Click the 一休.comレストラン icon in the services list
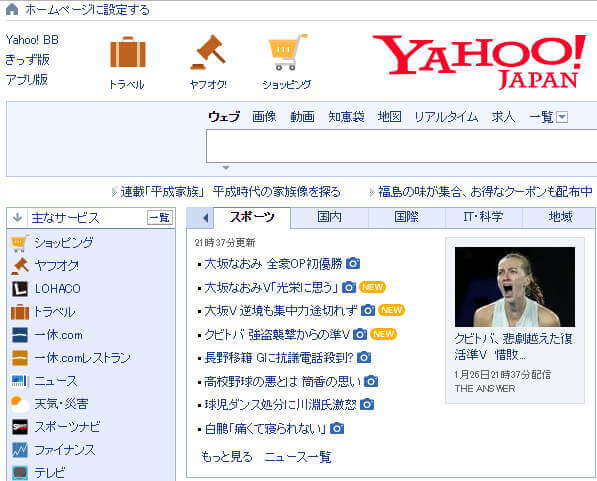Viewport: 597px width, 481px height. pos(20,358)
